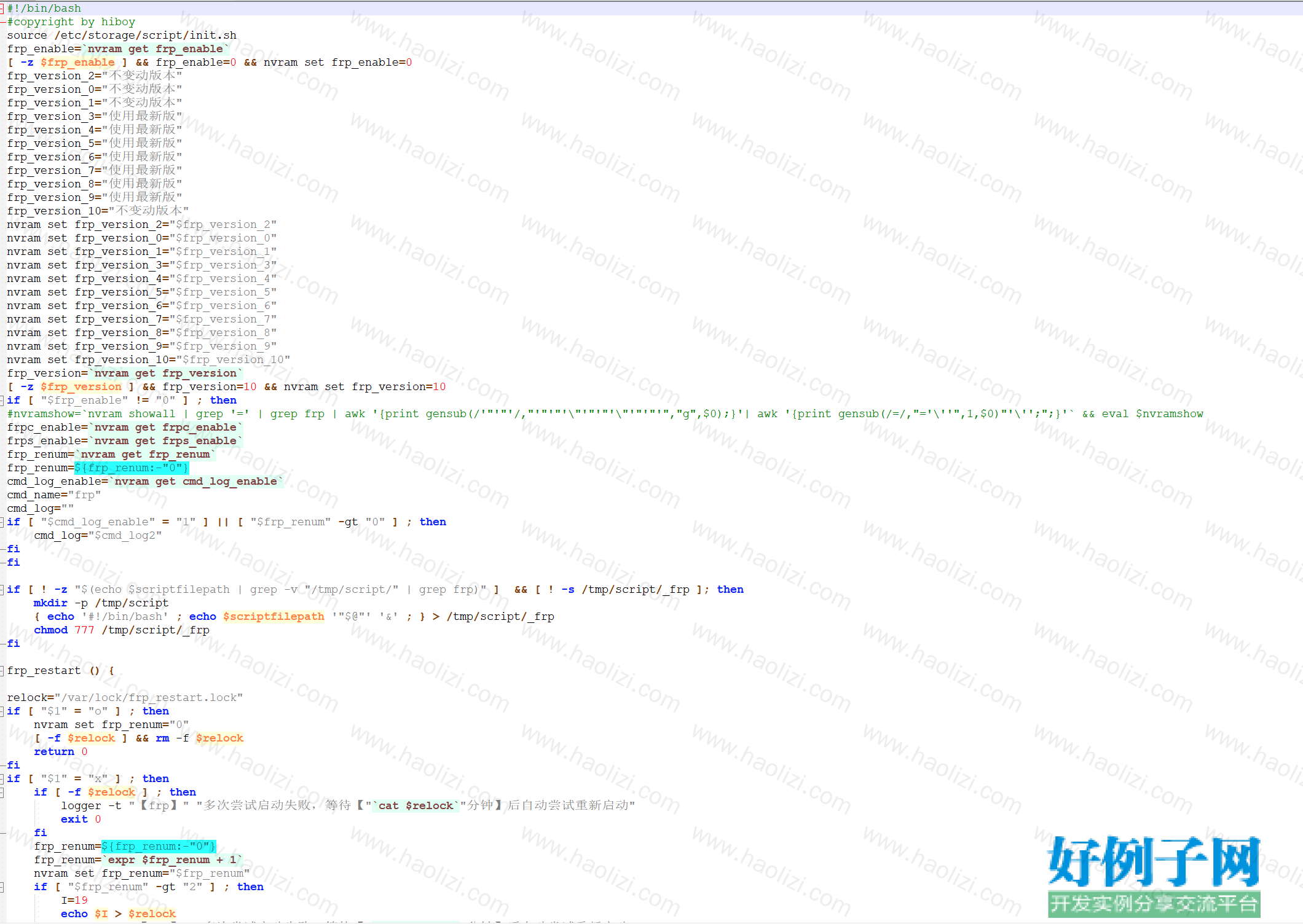
Task: Click 'rm -f $relock' command
Action: click(x=200, y=738)
